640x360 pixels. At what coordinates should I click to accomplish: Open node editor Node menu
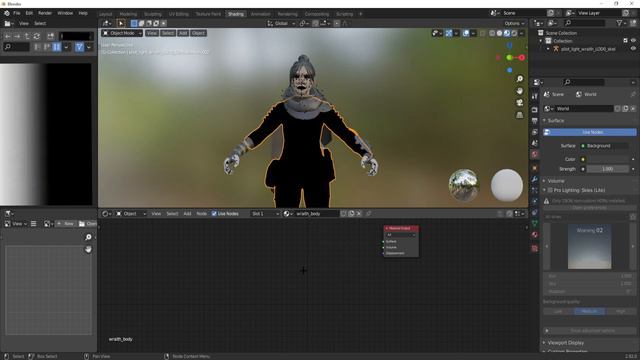point(202,213)
